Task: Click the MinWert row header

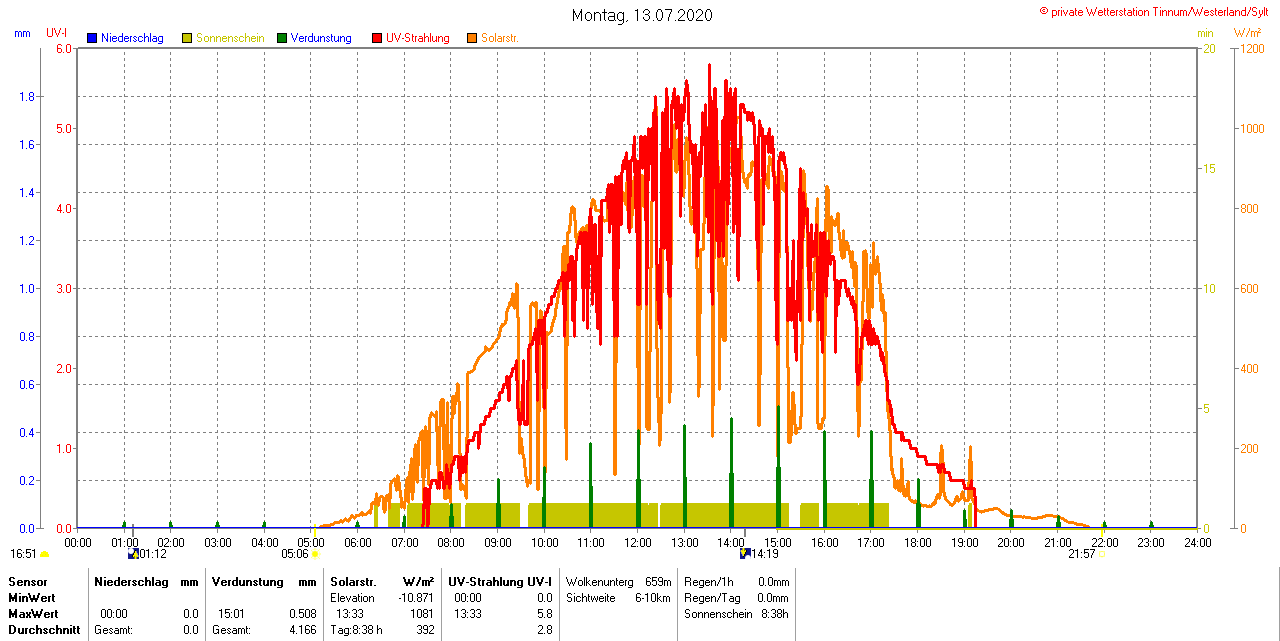Action: coord(32,598)
